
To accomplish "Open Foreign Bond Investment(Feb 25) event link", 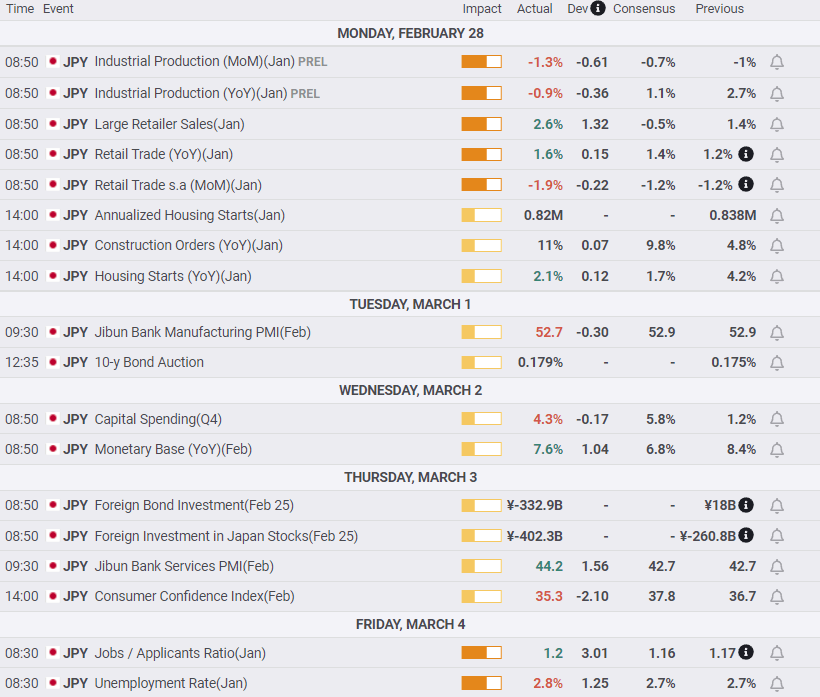I will point(194,505).
